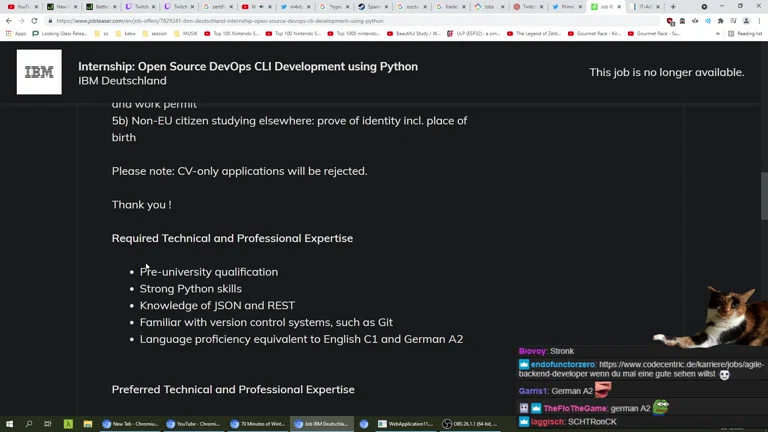Open The Legend of Zelda bookmark
768x432 pixels.
[535, 34]
